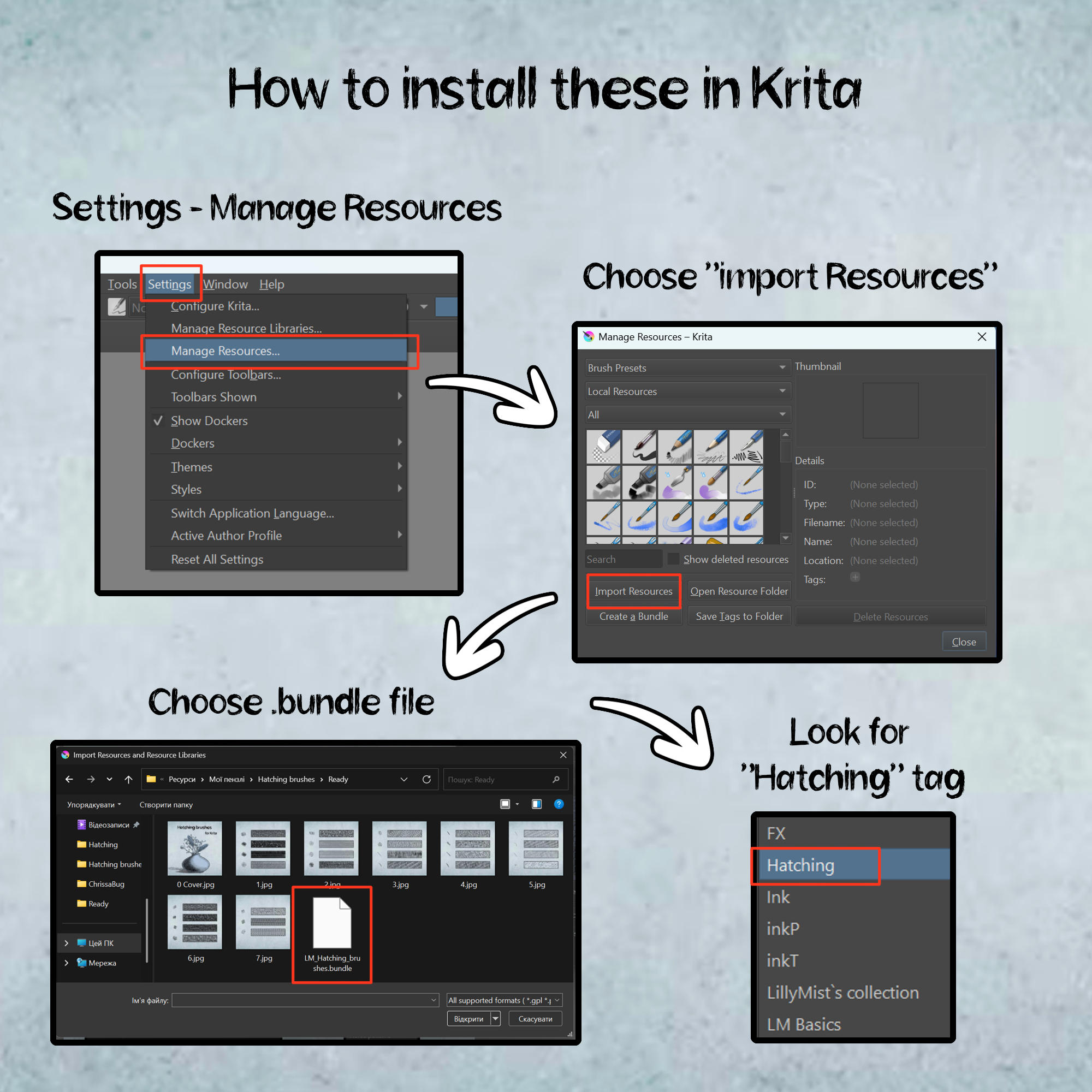Enable Show deleted resources checkbox
This screenshot has width=1092, height=1092.
tap(673, 559)
